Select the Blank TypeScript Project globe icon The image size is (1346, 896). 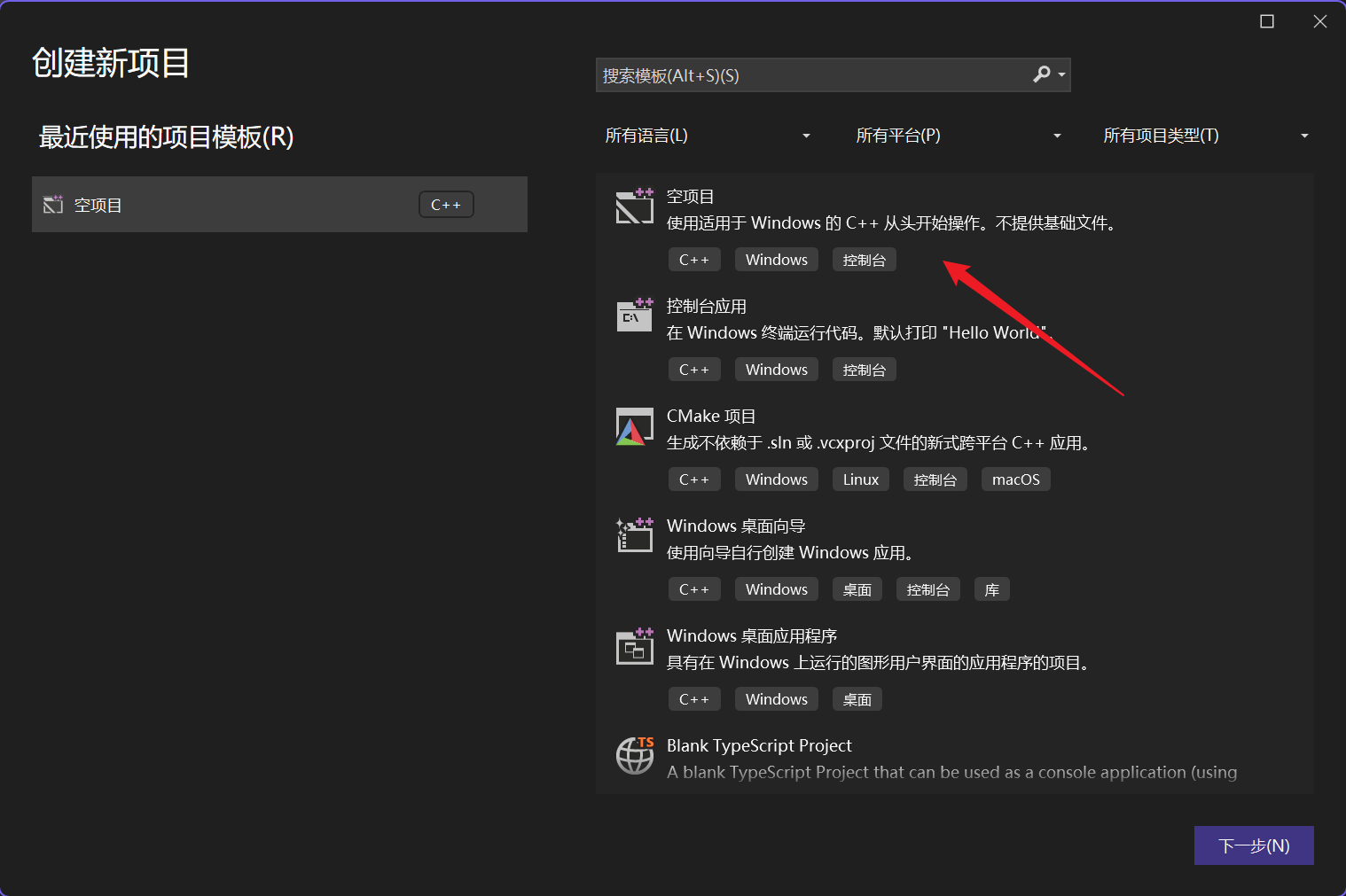(634, 756)
